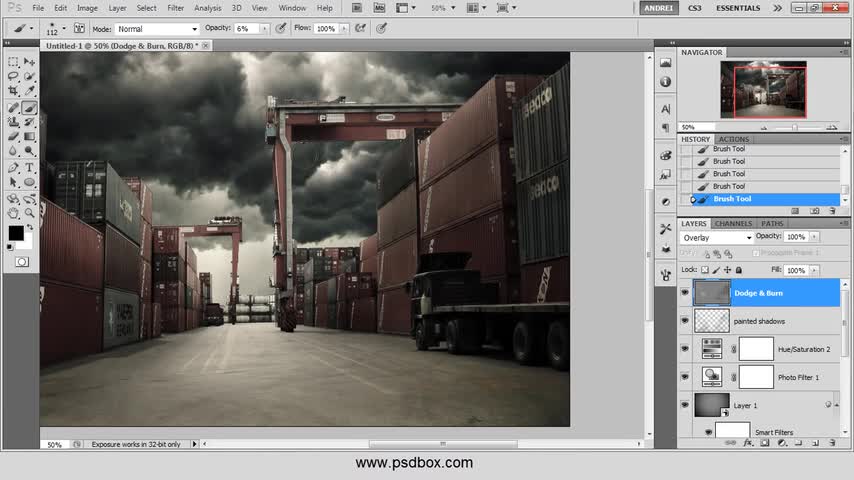Hide the Photo Filter 1 layer

[685, 377]
